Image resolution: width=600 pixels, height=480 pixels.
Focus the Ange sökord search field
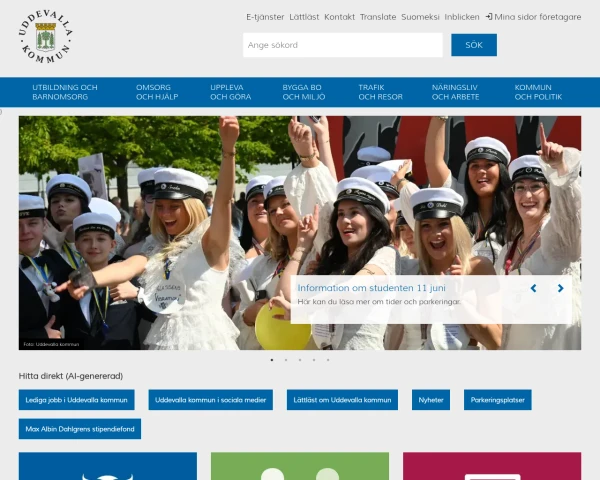coord(342,45)
